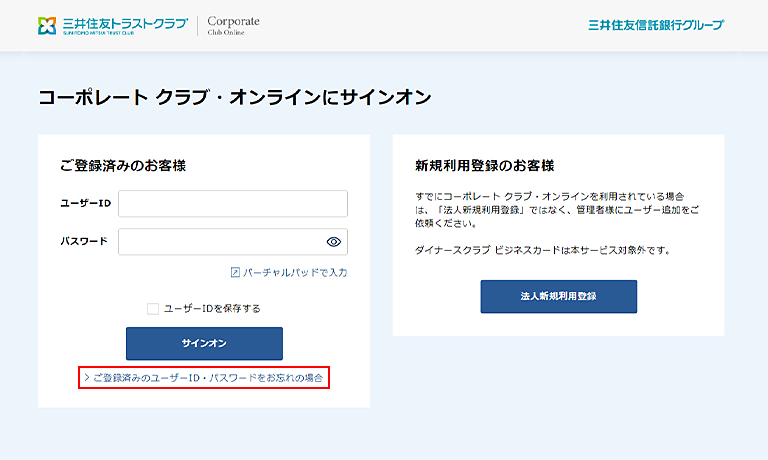Click the Sumitomo Mitsui Trust Club logo
768x460 pixels.
point(113,25)
